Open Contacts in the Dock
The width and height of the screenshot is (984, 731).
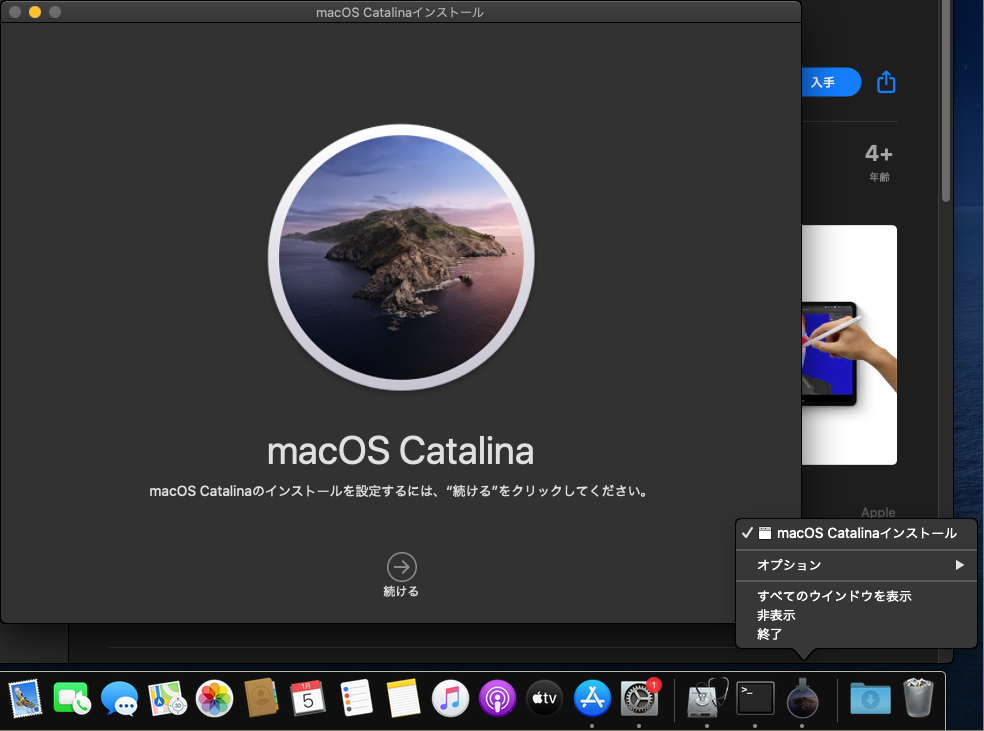point(261,698)
